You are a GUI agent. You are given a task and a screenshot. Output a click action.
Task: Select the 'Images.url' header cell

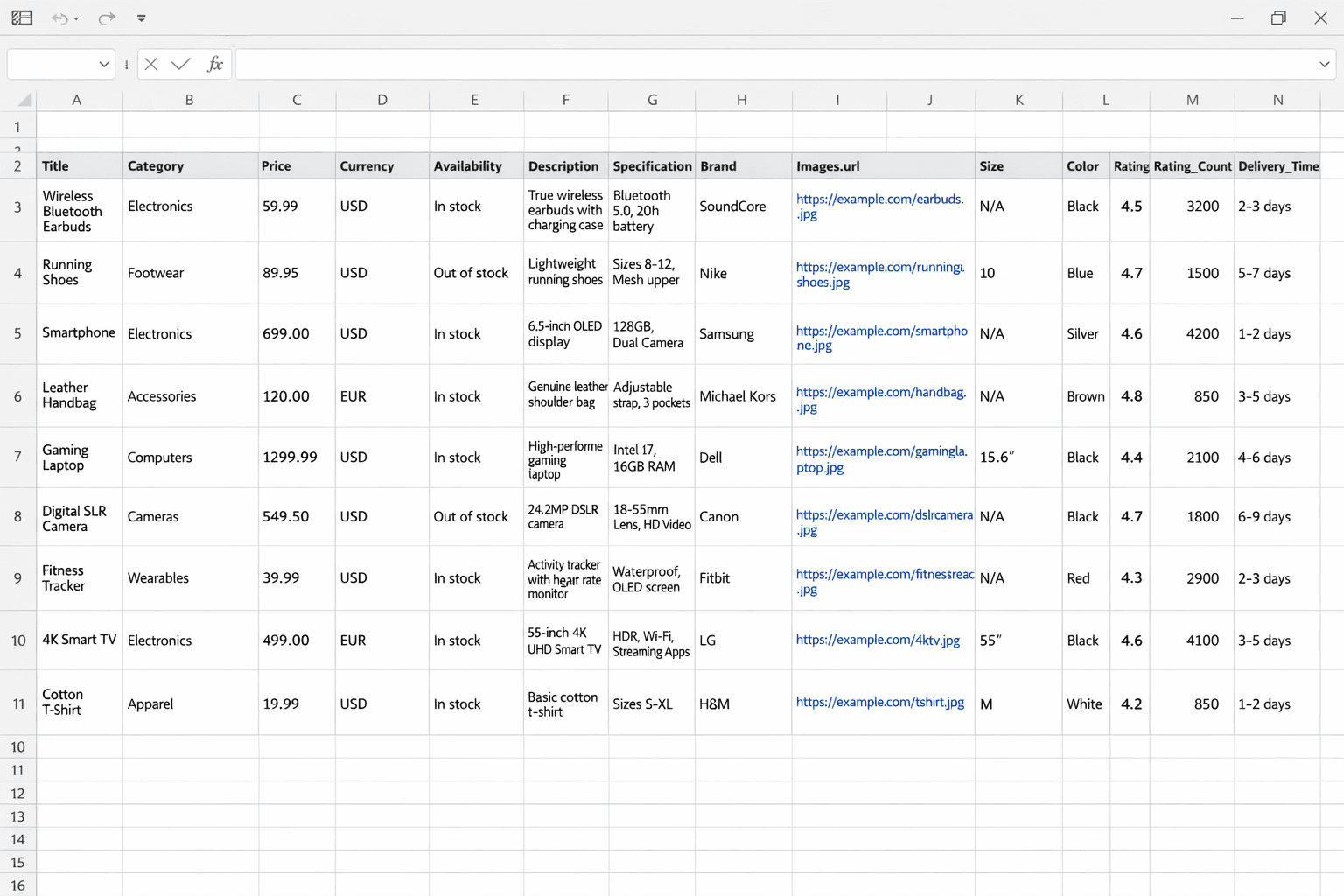coord(884,166)
